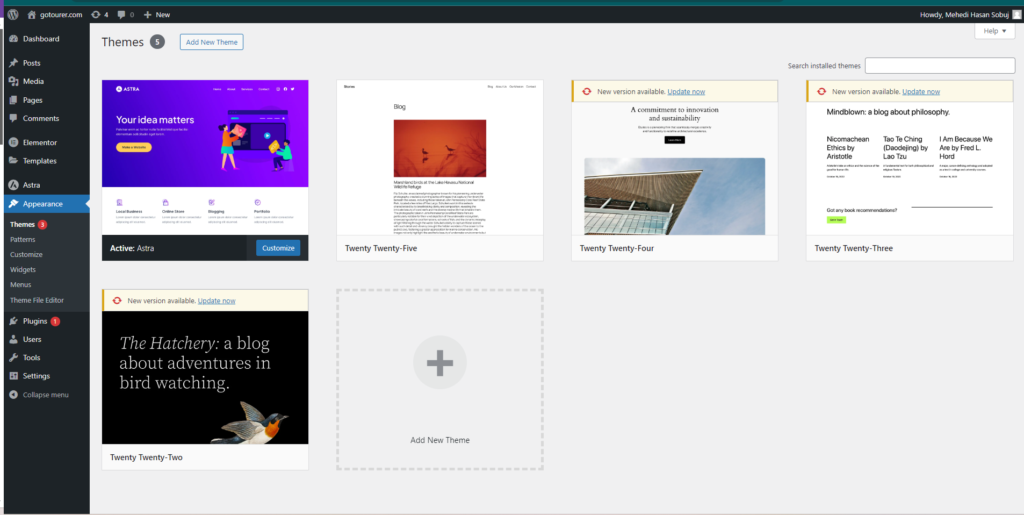Click the Twenty Twenty-Five theme name
Image resolution: width=1024 pixels, height=515 pixels.
[x=380, y=249]
